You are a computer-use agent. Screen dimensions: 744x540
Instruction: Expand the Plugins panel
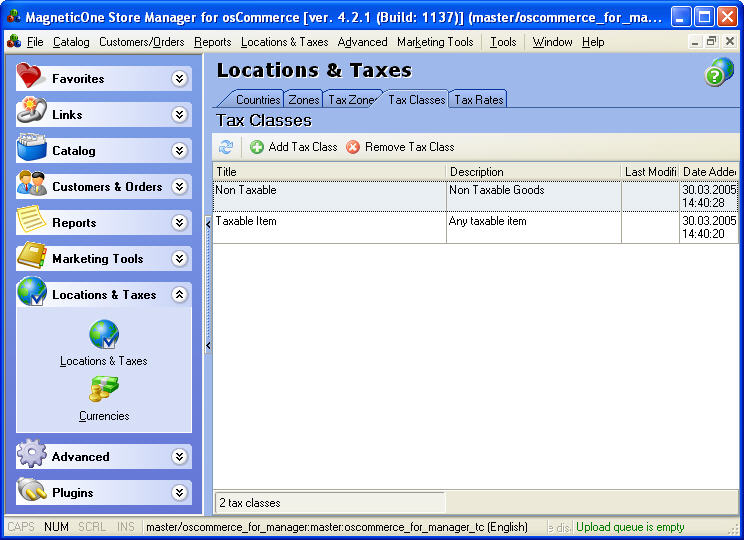pos(179,493)
